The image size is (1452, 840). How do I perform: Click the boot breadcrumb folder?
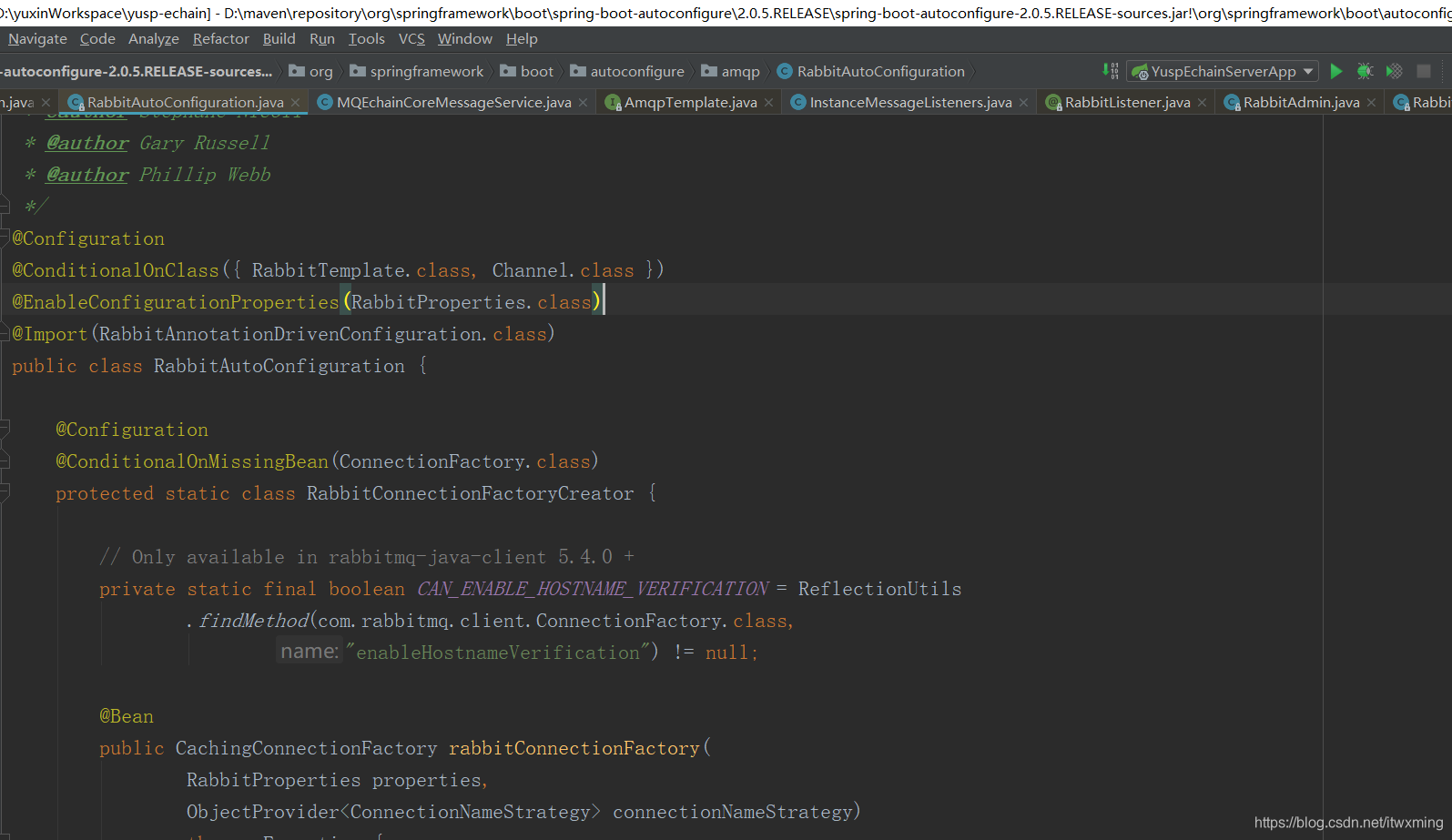click(x=527, y=71)
